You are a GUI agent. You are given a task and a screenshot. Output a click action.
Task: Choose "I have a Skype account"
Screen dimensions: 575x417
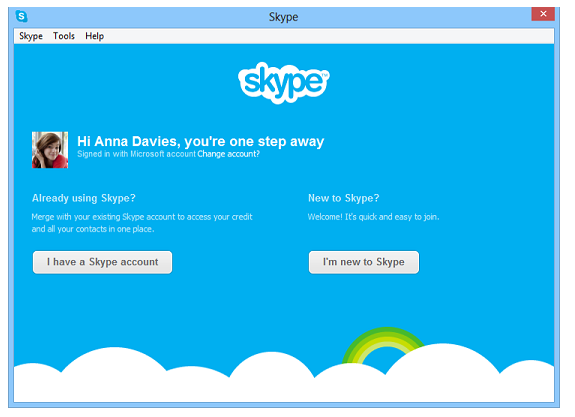tap(102, 262)
